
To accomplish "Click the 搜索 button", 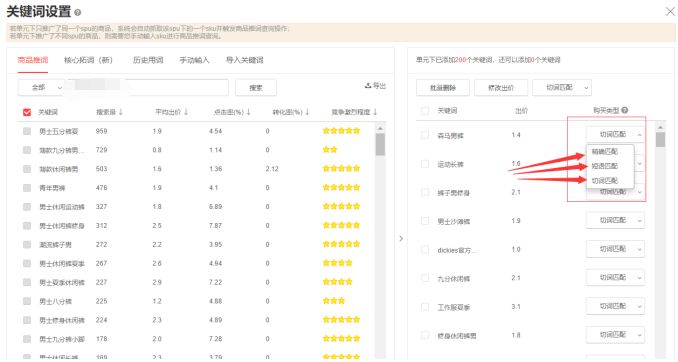I will point(256,87).
